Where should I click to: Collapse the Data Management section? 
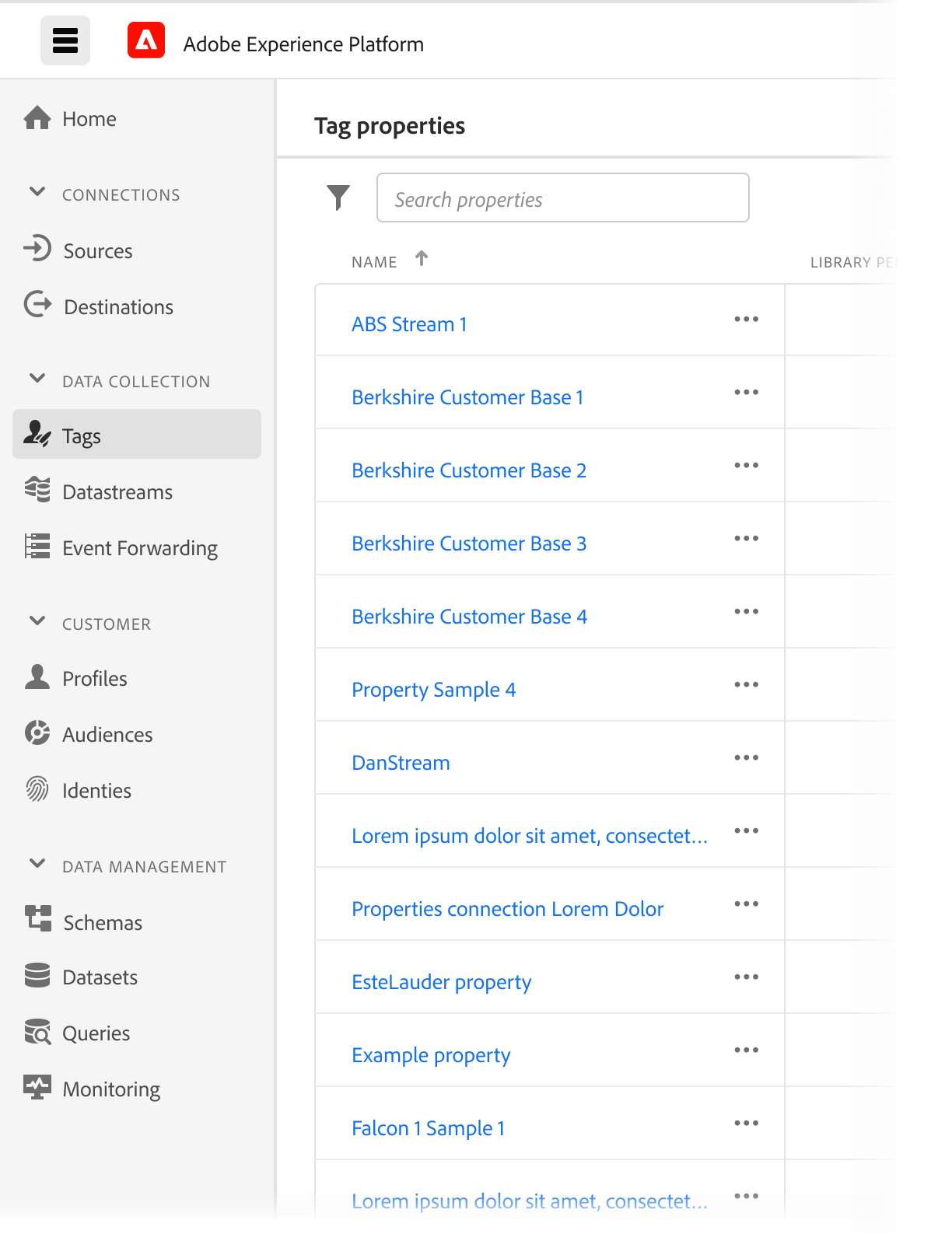coord(37,864)
